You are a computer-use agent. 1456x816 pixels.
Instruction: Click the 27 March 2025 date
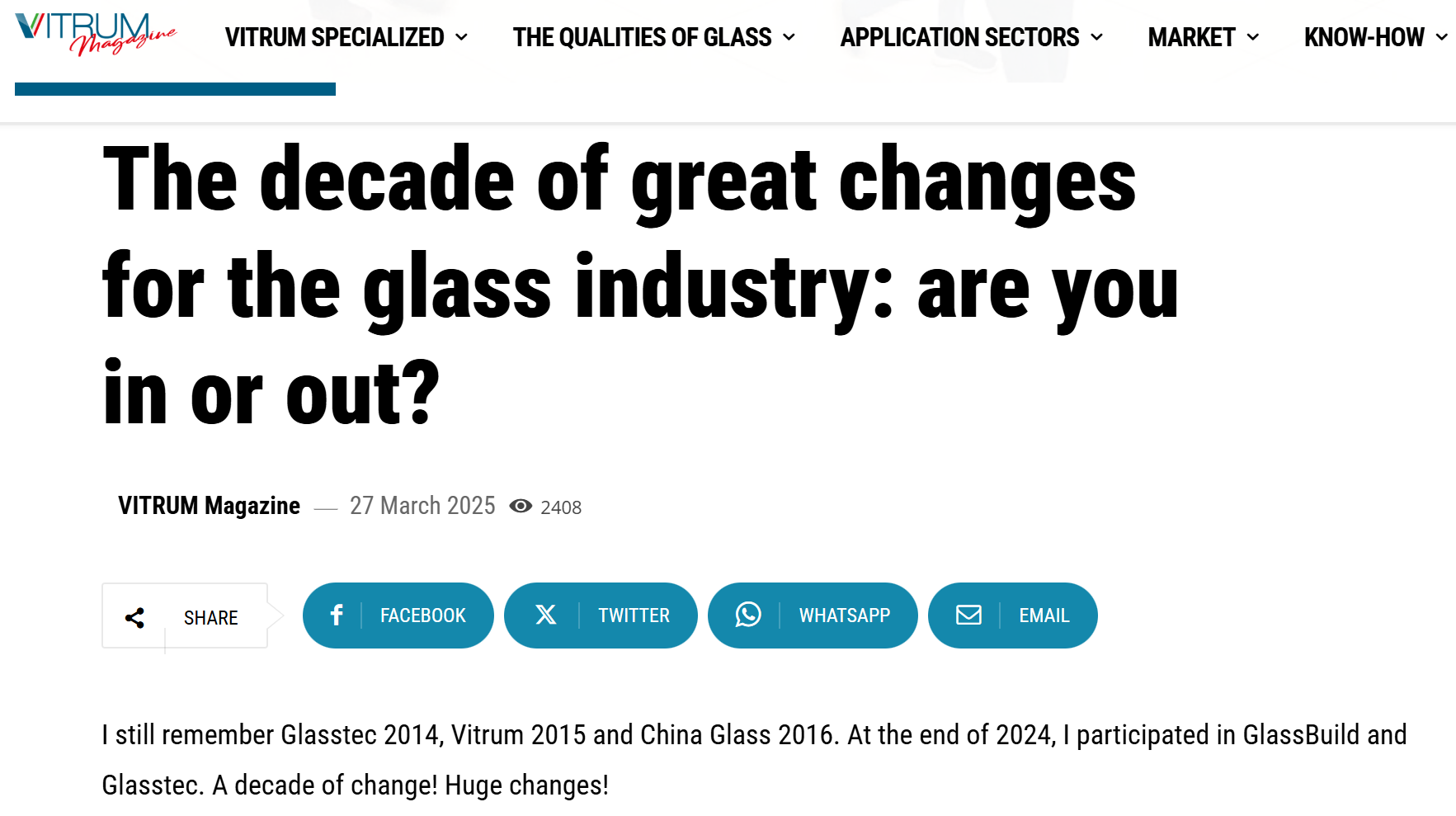(x=422, y=505)
